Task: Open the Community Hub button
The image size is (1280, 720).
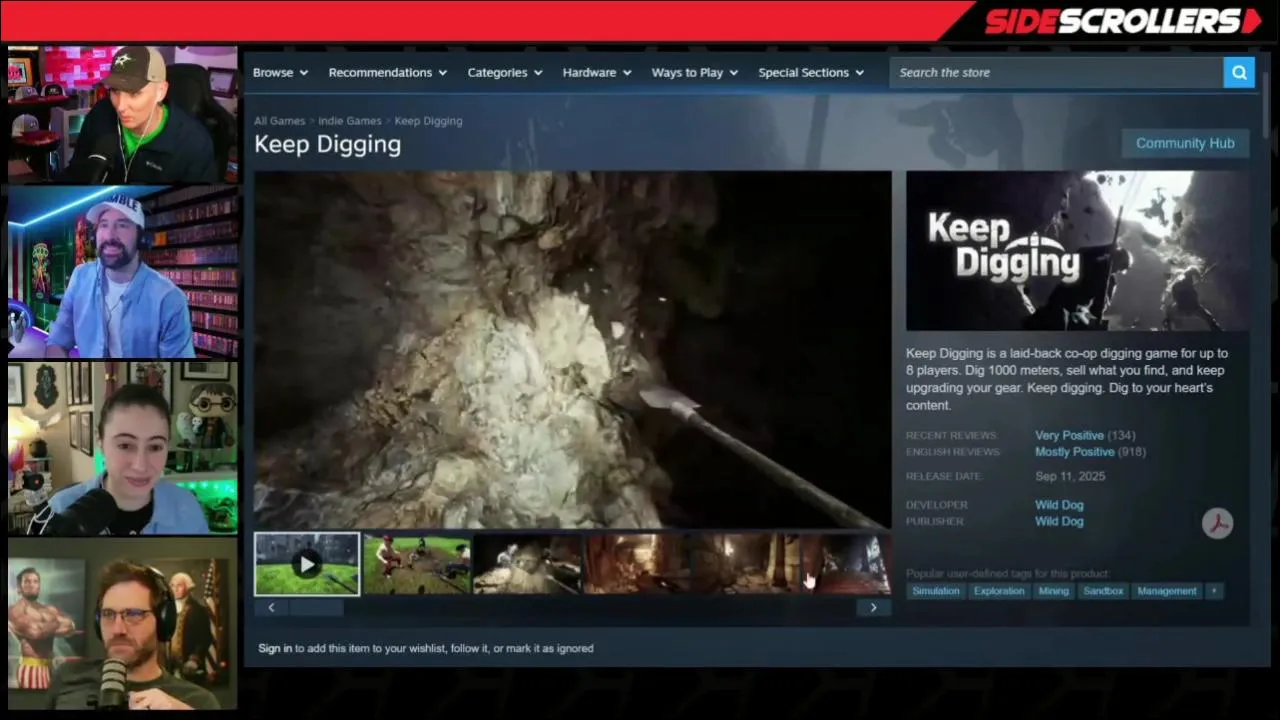Action: (x=1185, y=143)
